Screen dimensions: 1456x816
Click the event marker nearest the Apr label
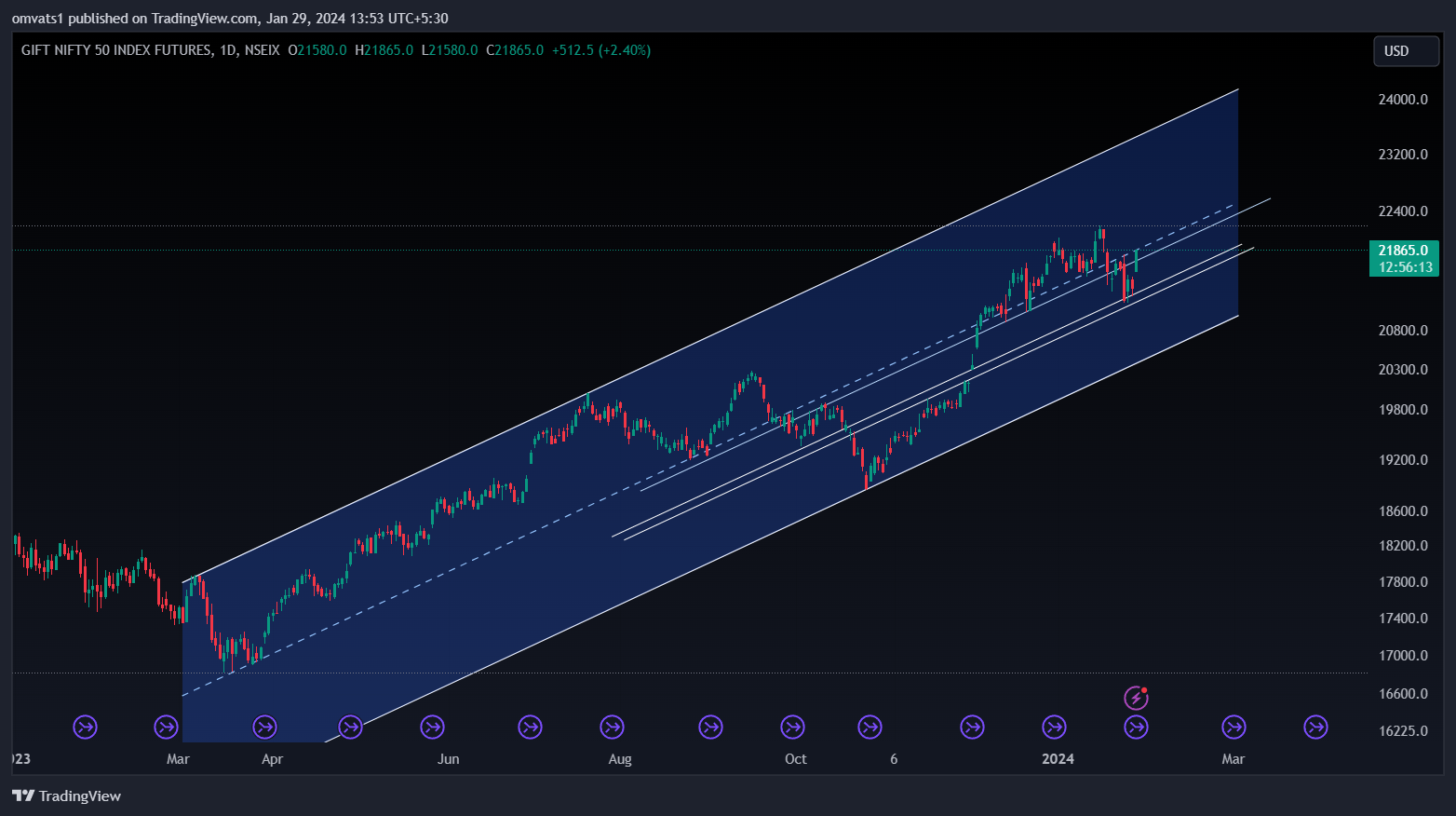264,727
